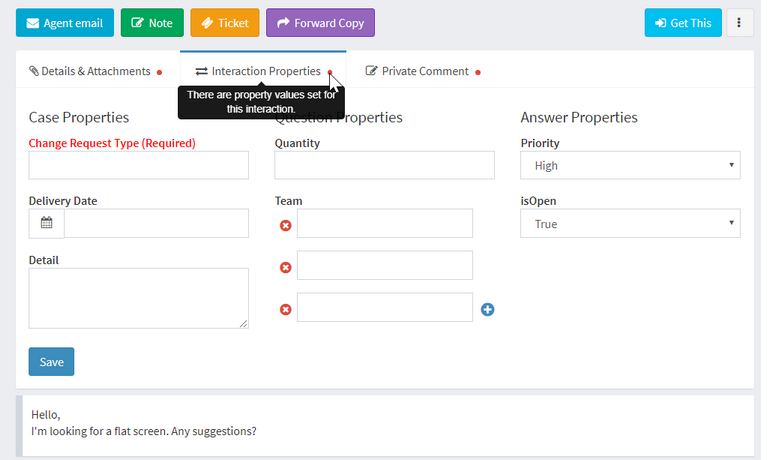This screenshot has height=460, width=767.
Task: Remove the second Team field entry
Action: pos(285,267)
